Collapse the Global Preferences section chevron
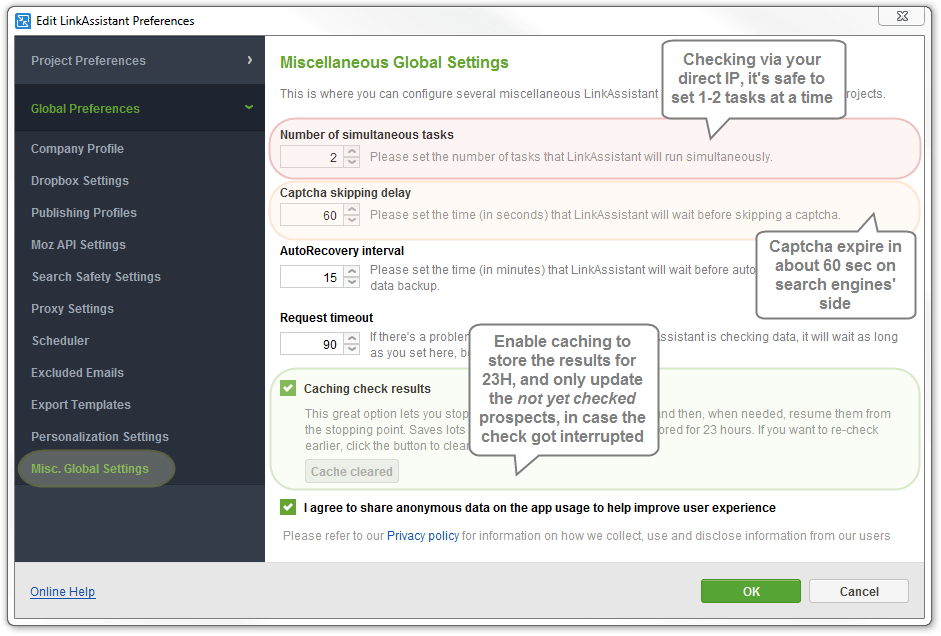The image size is (941, 636). point(248,107)
